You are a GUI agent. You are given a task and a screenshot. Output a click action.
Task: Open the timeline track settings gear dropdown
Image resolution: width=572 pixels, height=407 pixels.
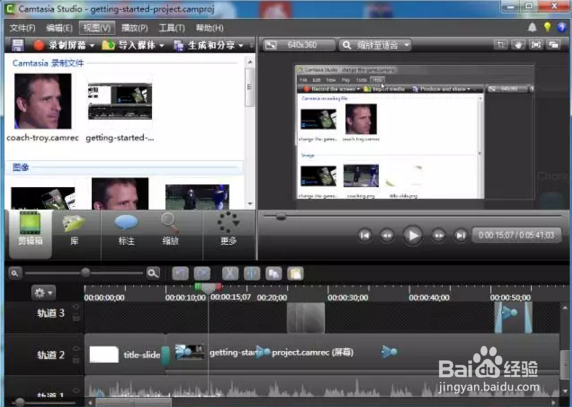43,292
